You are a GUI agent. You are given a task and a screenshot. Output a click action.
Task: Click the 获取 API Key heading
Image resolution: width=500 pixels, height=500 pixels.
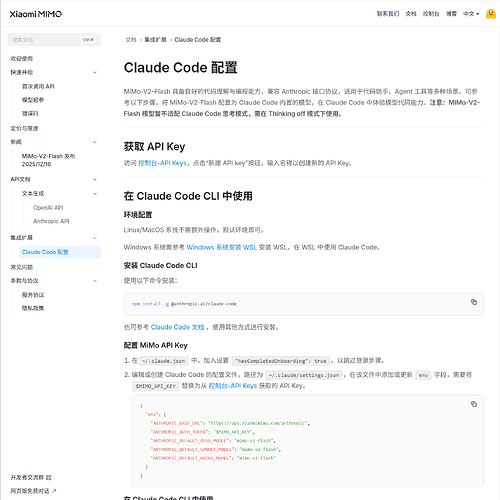(x=154, y=147)
